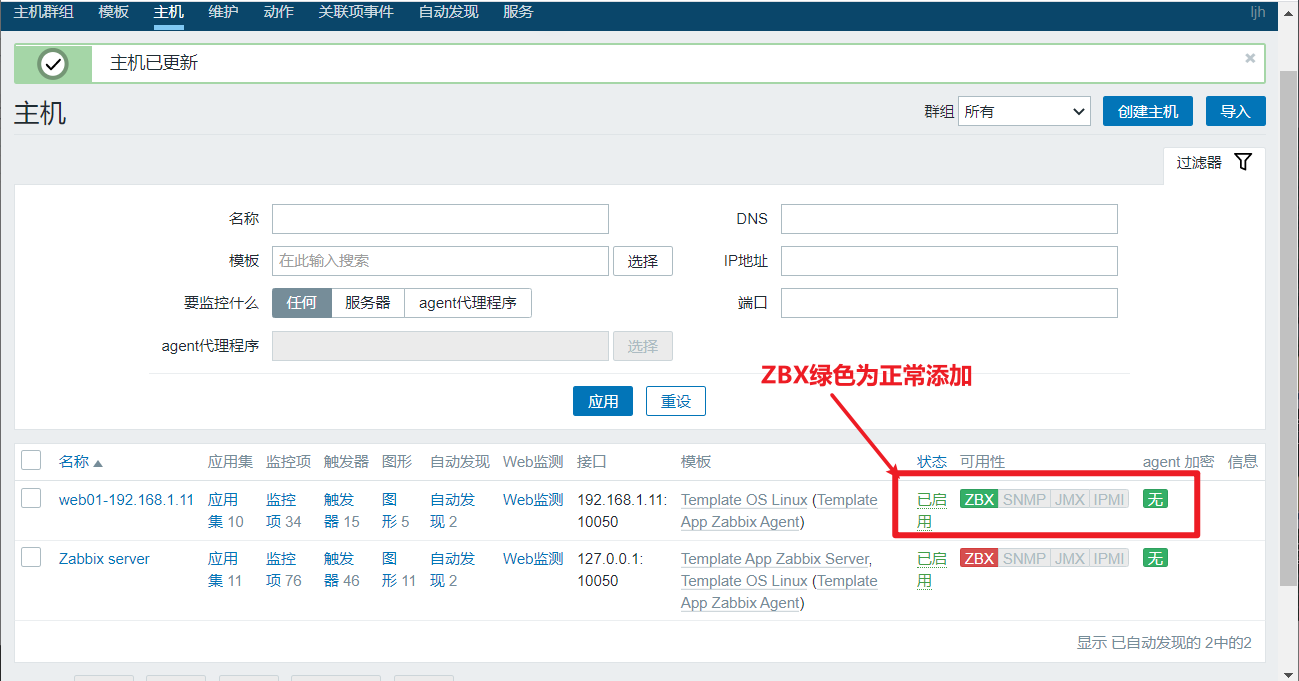This screenshot has width=1299, height=681.
Task: Click 127.0.0.1: 10050 interface cell
Action: 610,569
